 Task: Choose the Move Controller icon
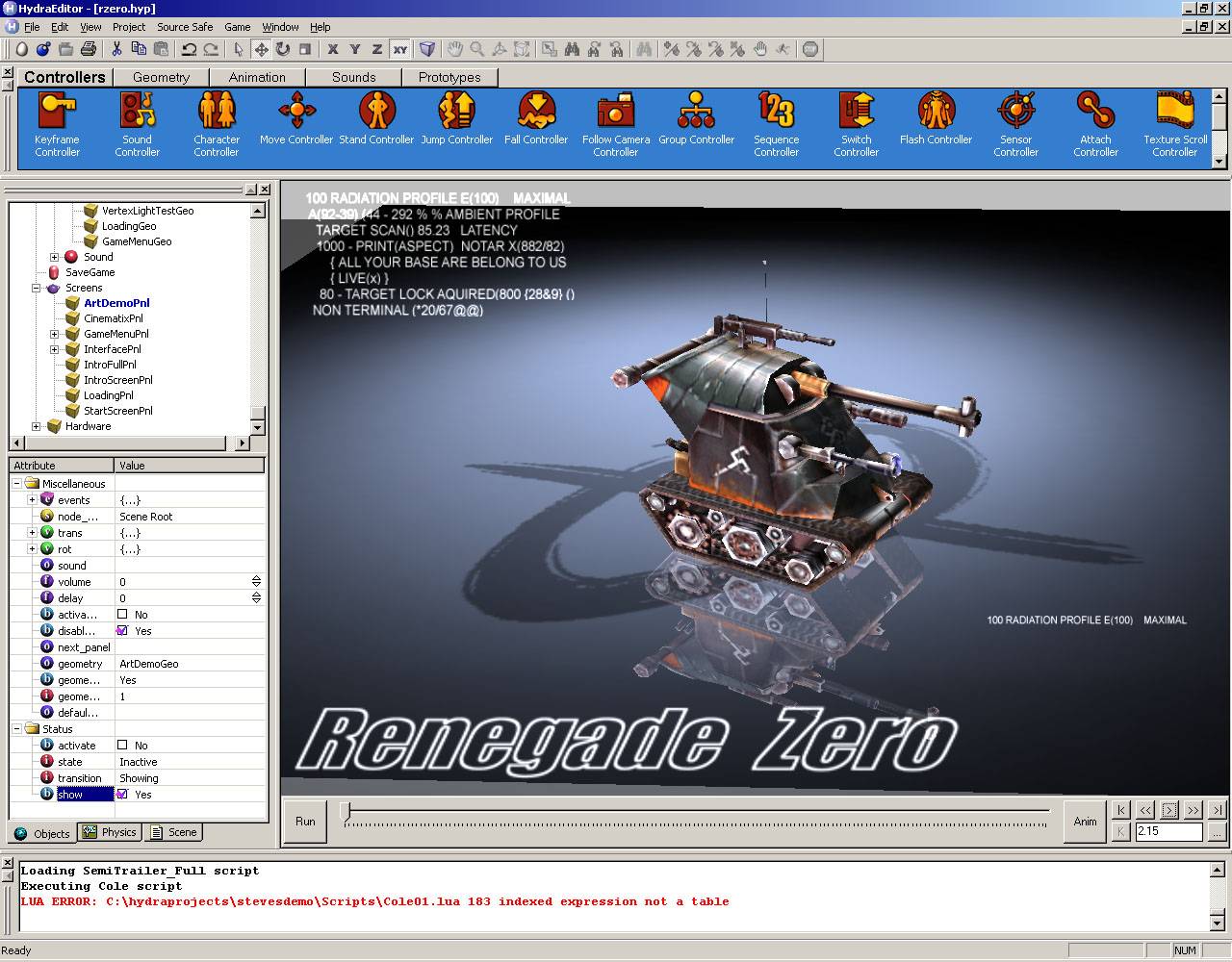coord(296,112)
